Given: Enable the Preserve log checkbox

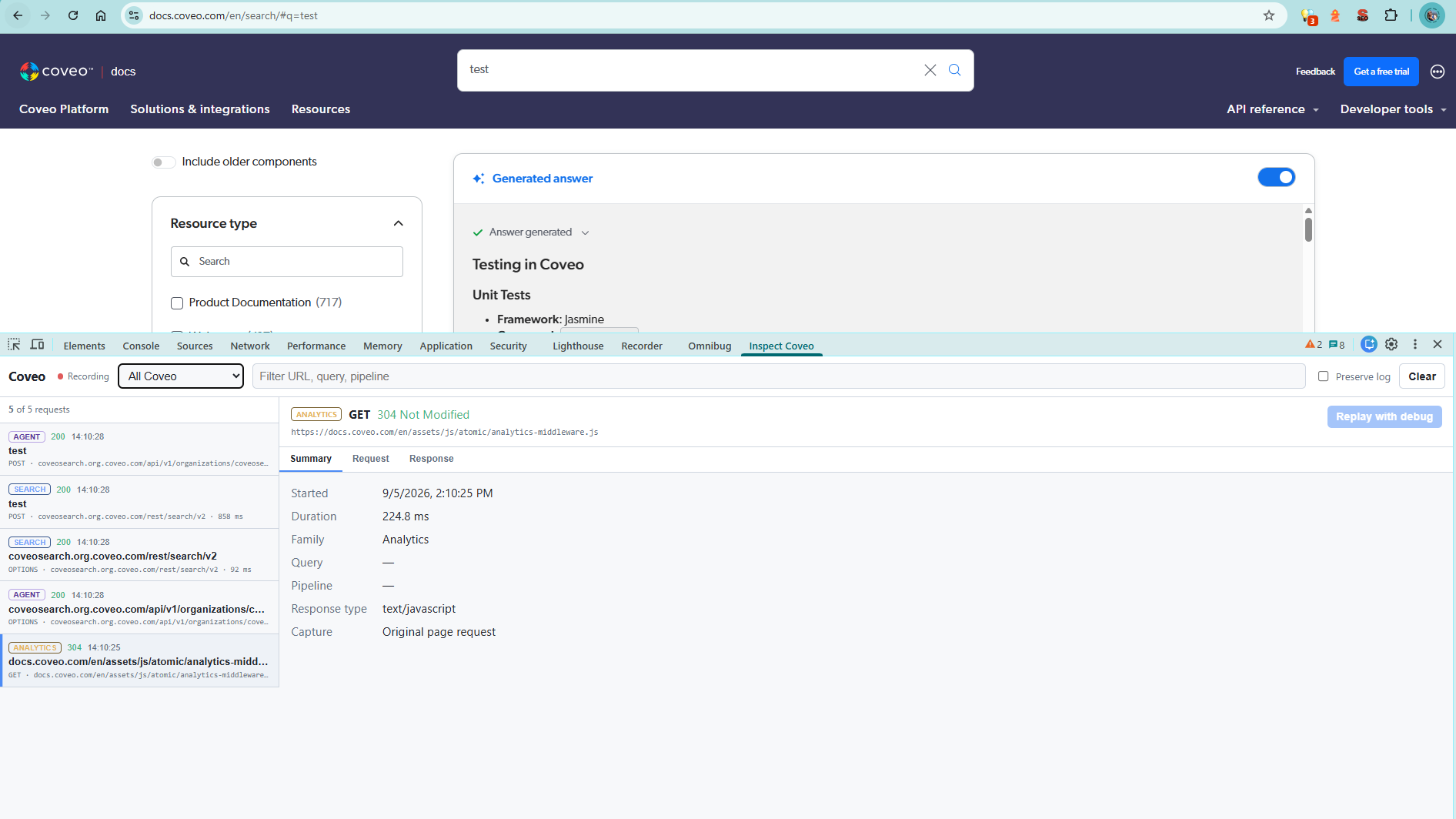Looking at the screenshot, I should [1323, 376].
